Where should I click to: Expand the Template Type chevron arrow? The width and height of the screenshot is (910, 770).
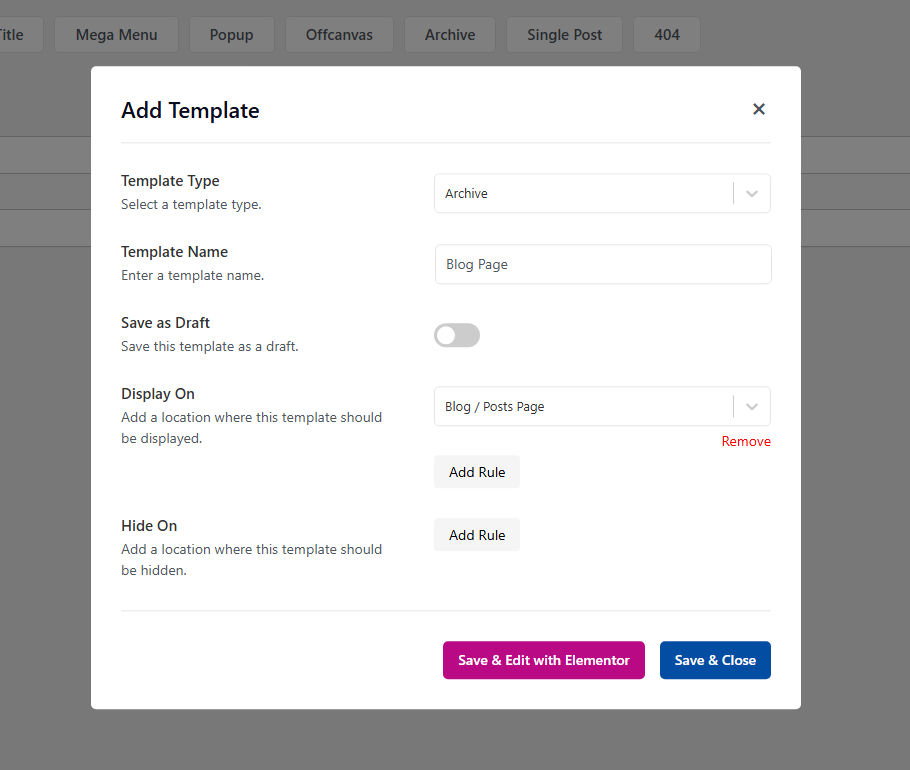(752, 194)
